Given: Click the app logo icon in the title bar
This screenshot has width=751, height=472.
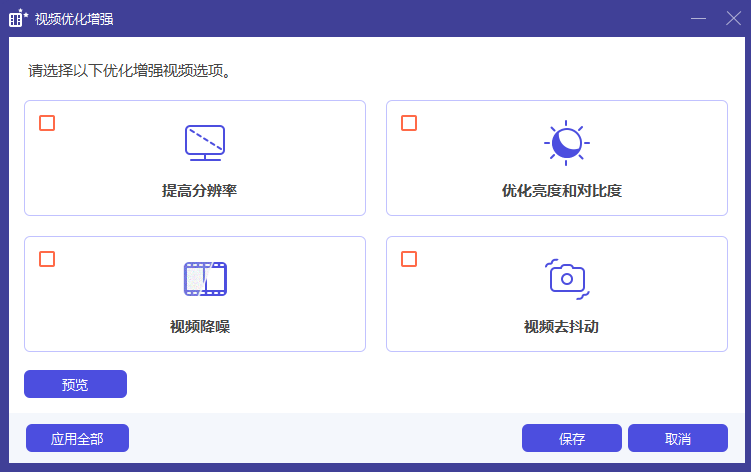Looking at the screenshot, I should point(19,18).
